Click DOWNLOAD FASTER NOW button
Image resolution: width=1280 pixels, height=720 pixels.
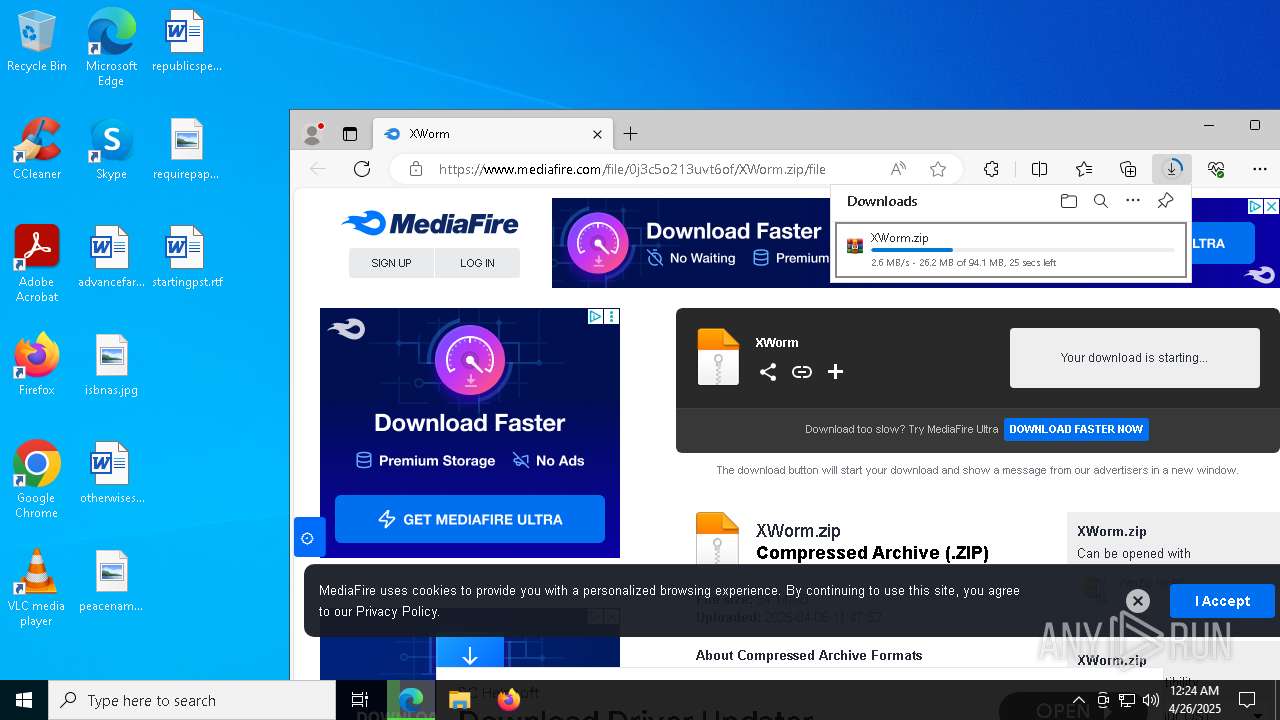pyautogui.click(x=1076, y=429)
